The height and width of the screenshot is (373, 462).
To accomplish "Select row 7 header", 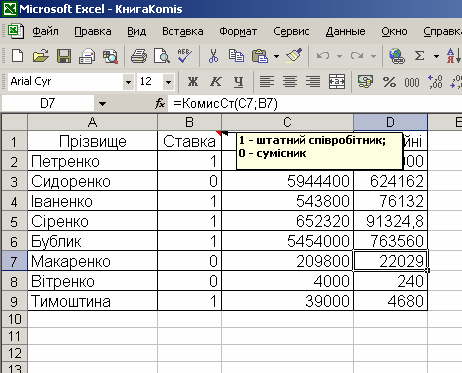I will point(14,261).
